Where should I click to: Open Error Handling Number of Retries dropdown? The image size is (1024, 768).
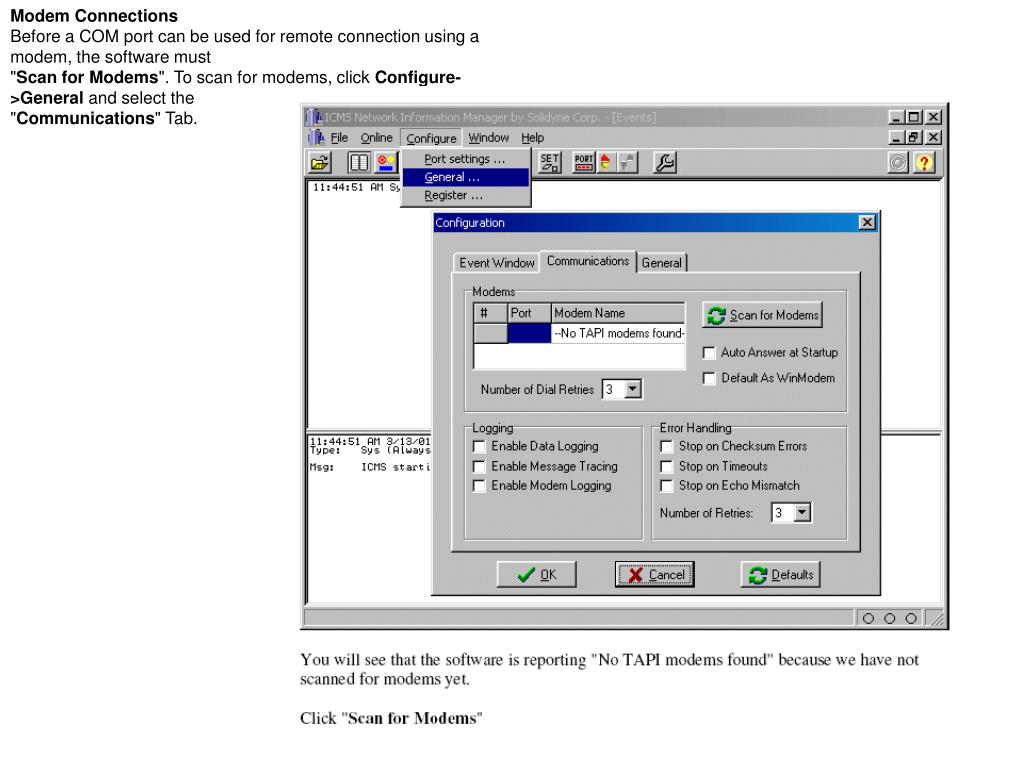(802, 513)
